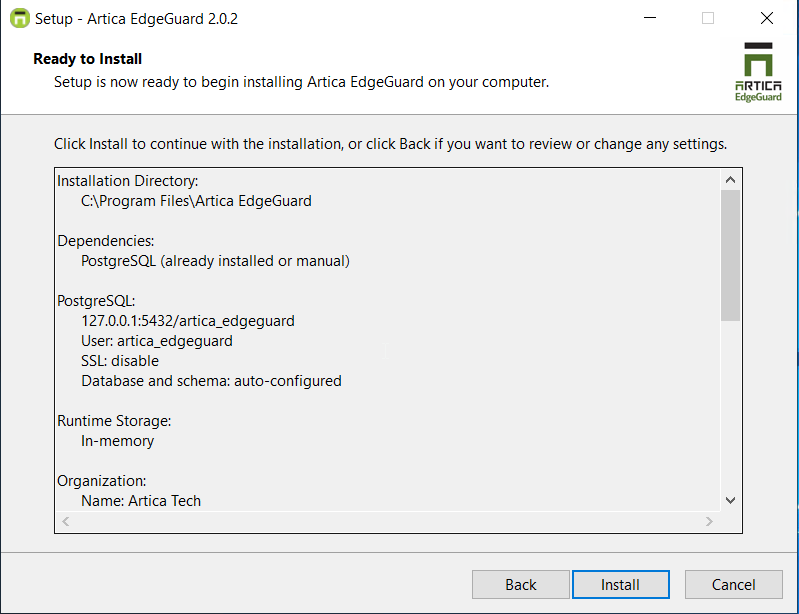Click the Install button
The width and height of the screenshot is (799, 614).
(x=620, y=584)
